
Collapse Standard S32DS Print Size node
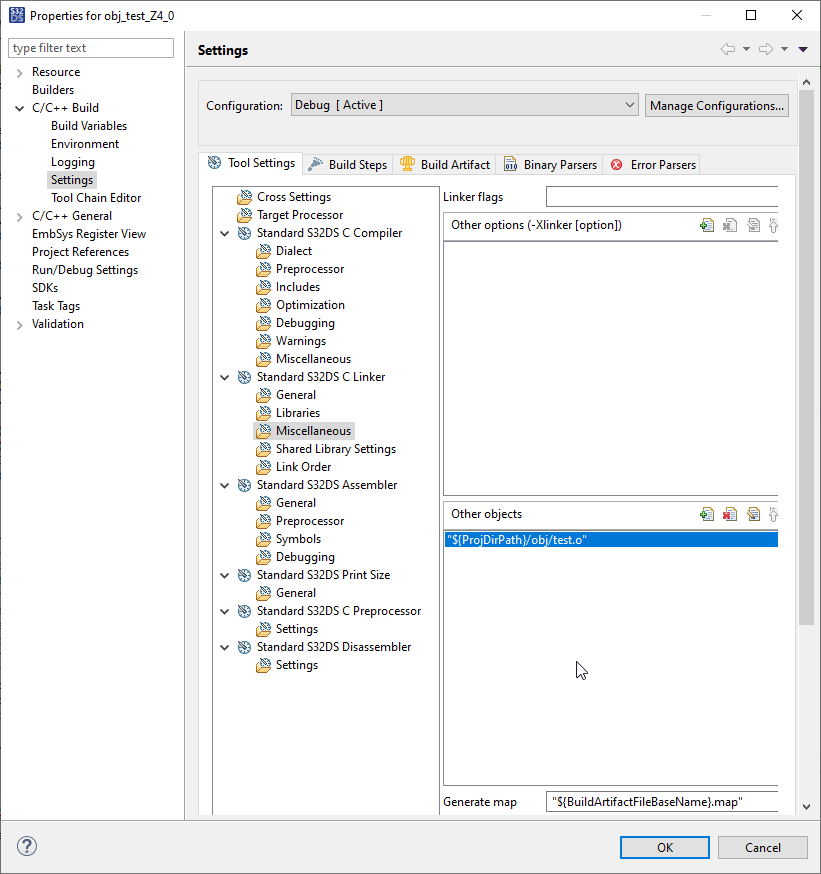225,575
